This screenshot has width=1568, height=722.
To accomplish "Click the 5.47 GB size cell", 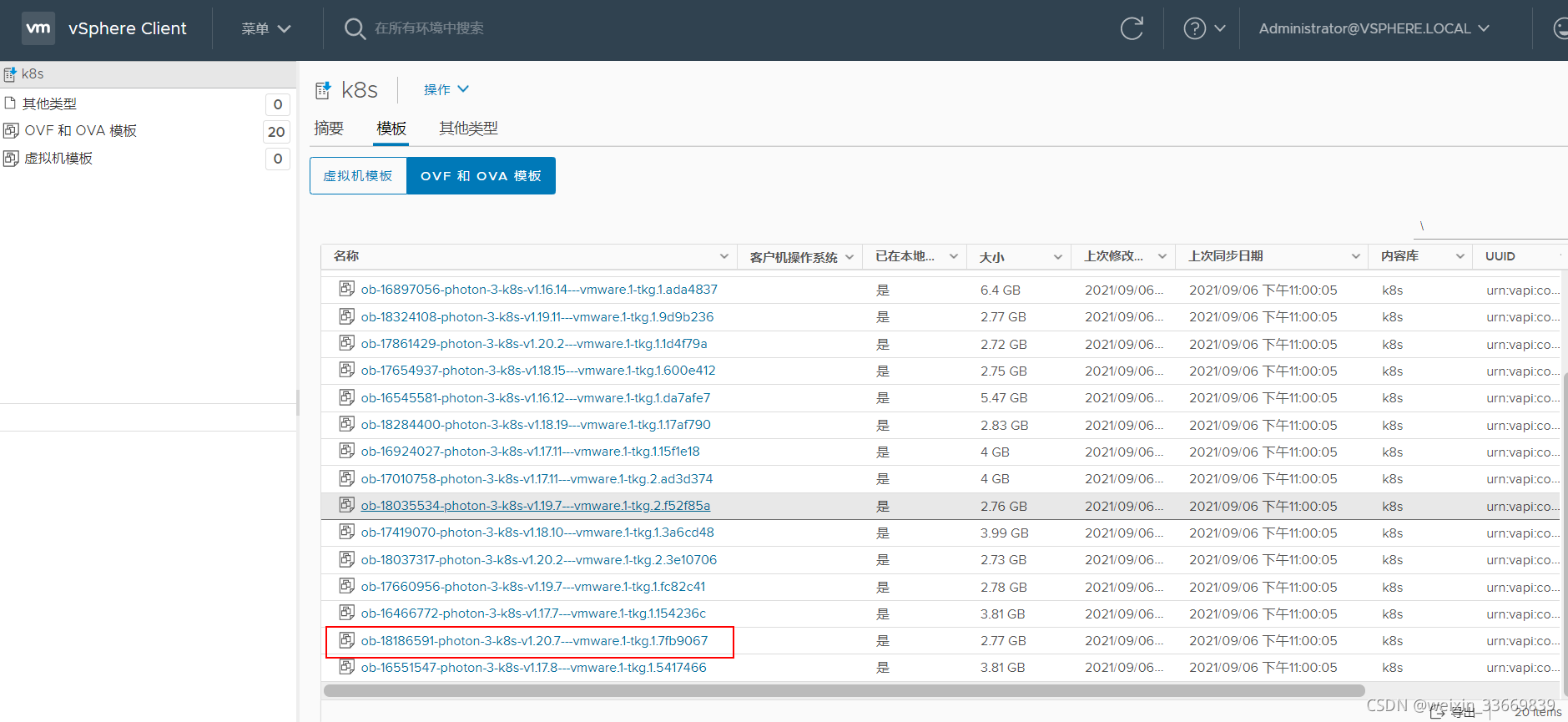I will click(1004, 397).
